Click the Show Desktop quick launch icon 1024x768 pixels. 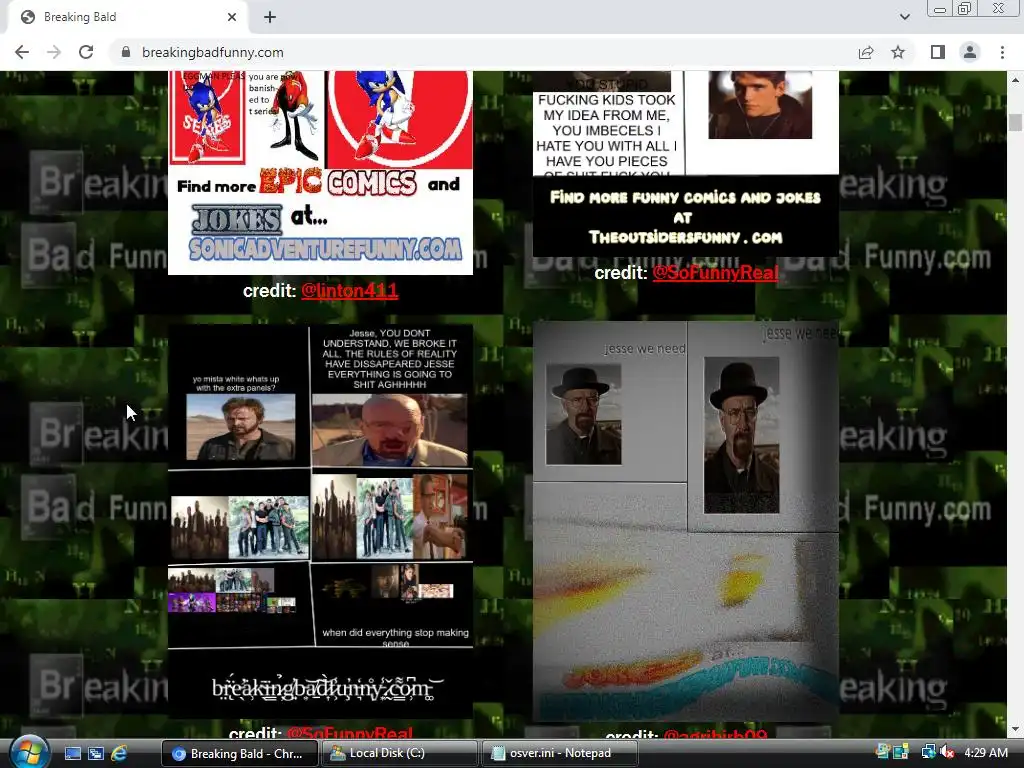pyautogui.click(x=73, y=754)
